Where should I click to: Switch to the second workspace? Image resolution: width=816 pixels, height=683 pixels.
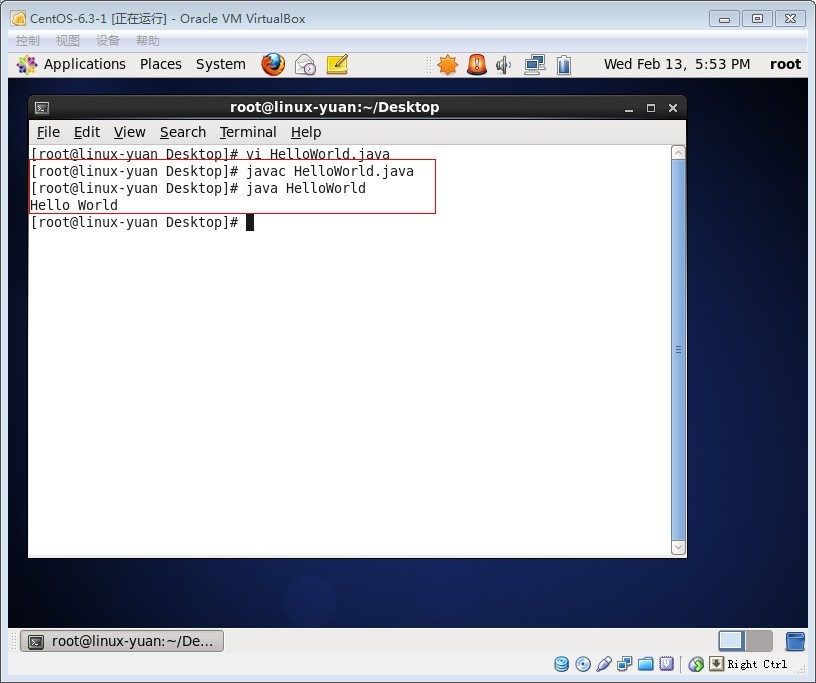759,641
